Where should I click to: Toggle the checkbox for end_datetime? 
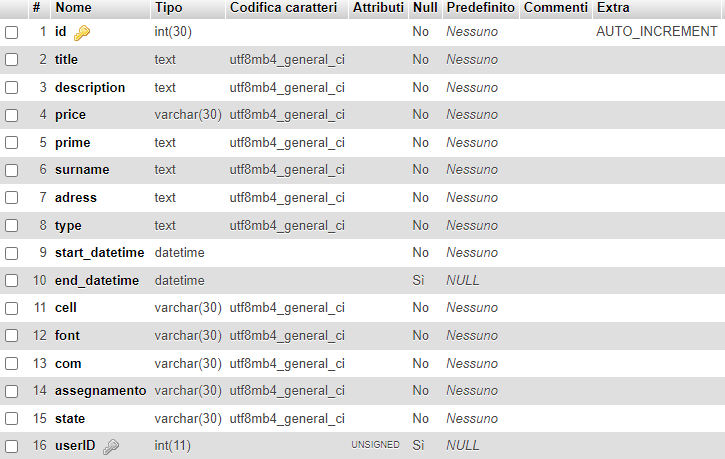pos(12,281)
